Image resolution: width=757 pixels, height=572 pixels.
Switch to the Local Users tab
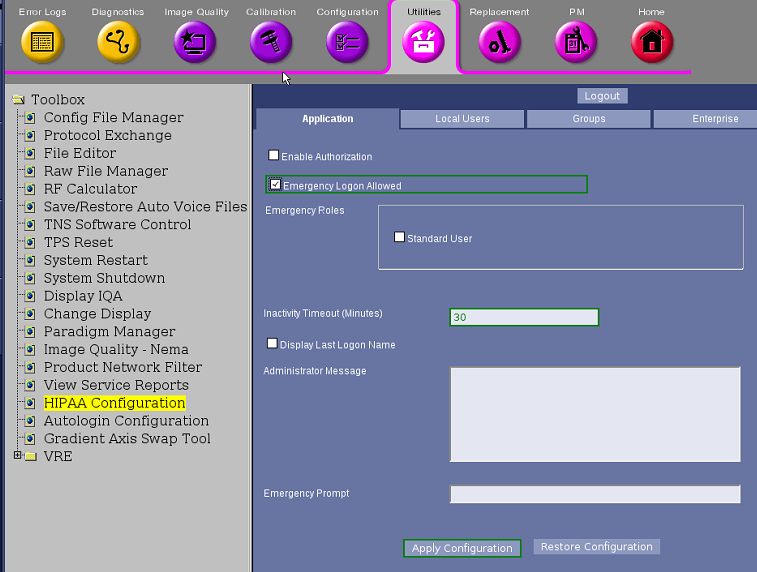pos(462,119)
